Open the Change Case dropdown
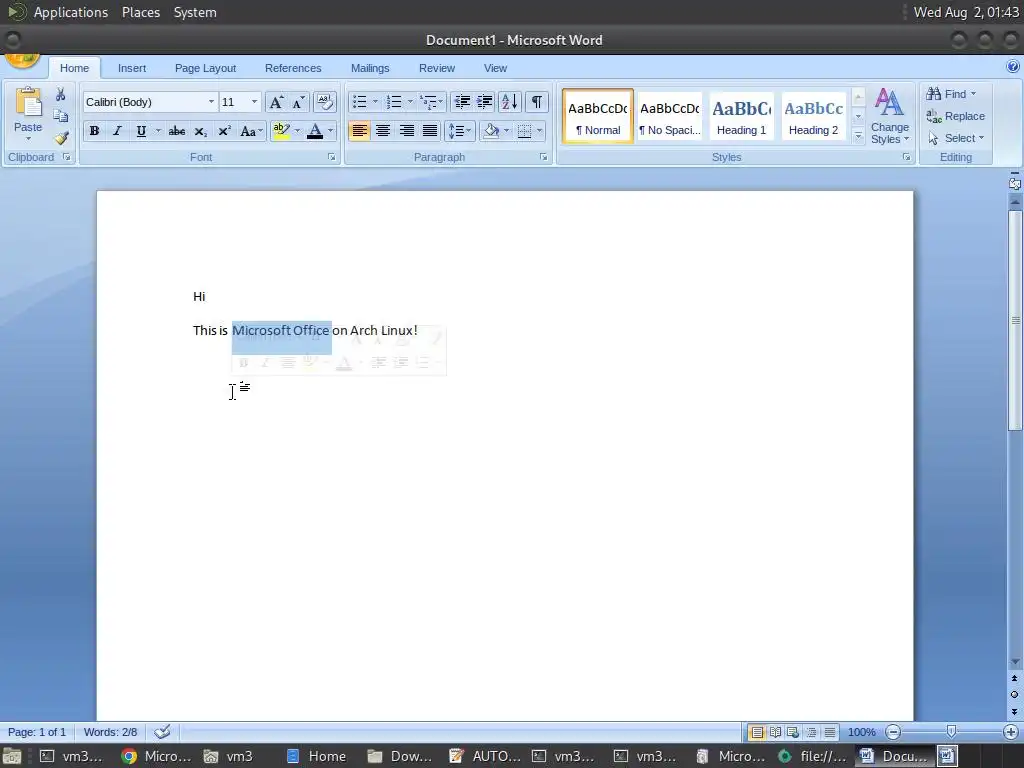This screenshot has height=768, width=1024. [251, 131]
